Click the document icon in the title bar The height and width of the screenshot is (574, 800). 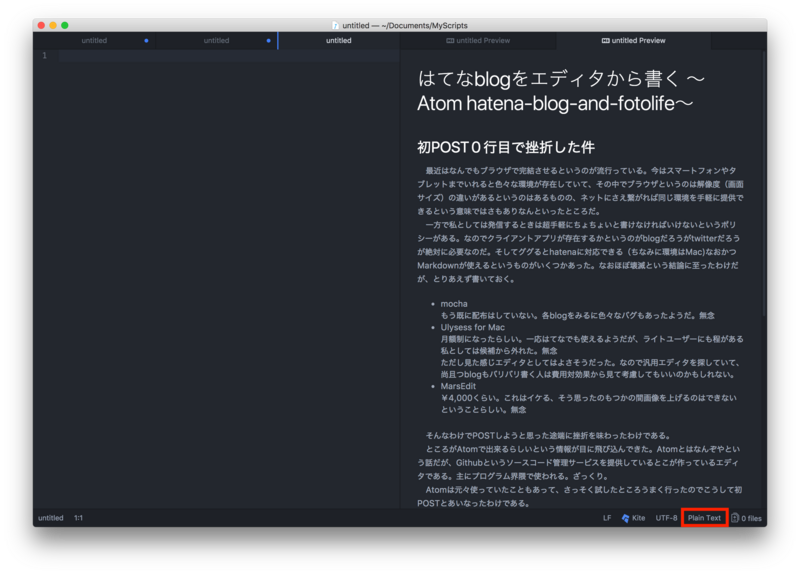point(335,26)
